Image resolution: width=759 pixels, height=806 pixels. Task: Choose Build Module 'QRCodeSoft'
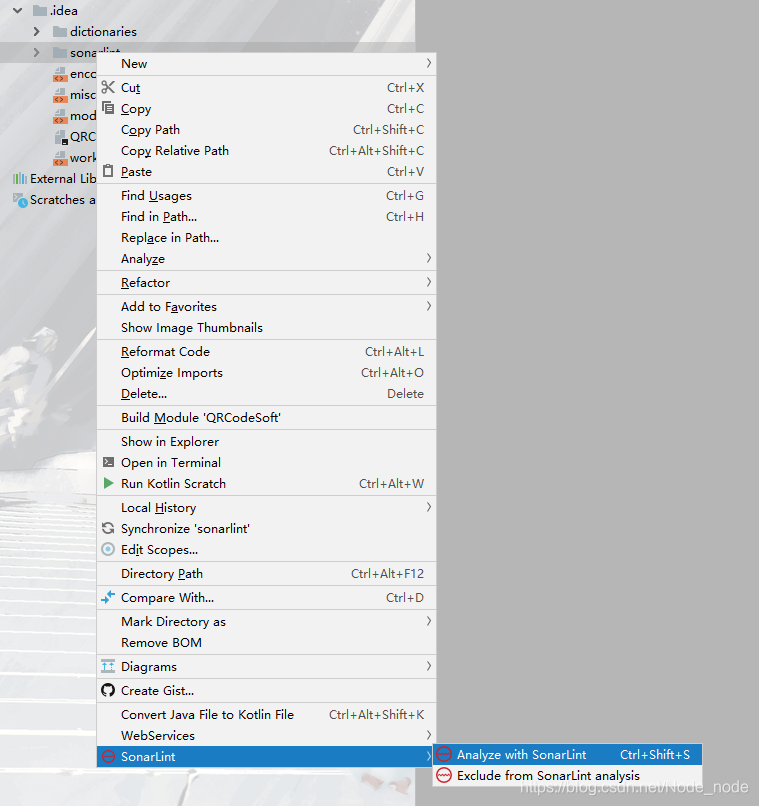coord(266,417)
